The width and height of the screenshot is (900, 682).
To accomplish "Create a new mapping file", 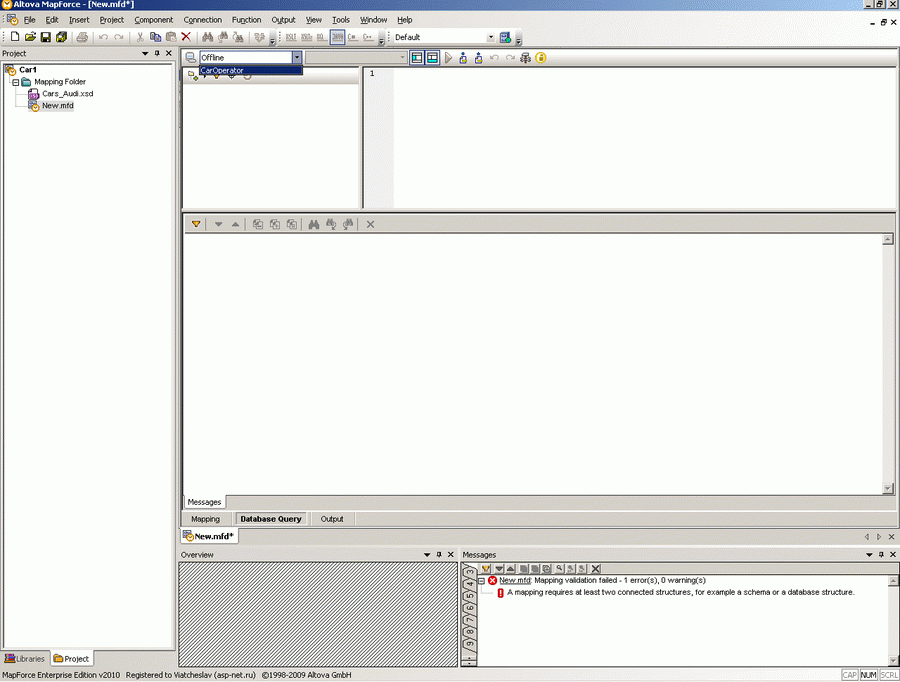I will click(x=15, y=37).
